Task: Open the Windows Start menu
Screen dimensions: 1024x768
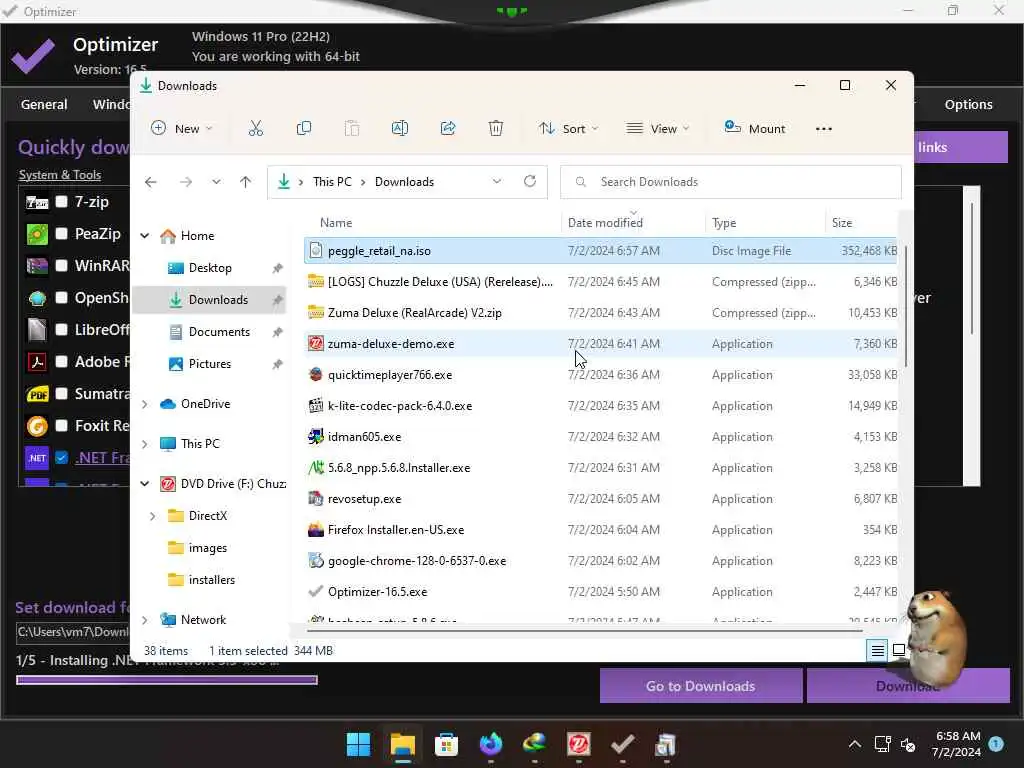Action: point(359,744)
